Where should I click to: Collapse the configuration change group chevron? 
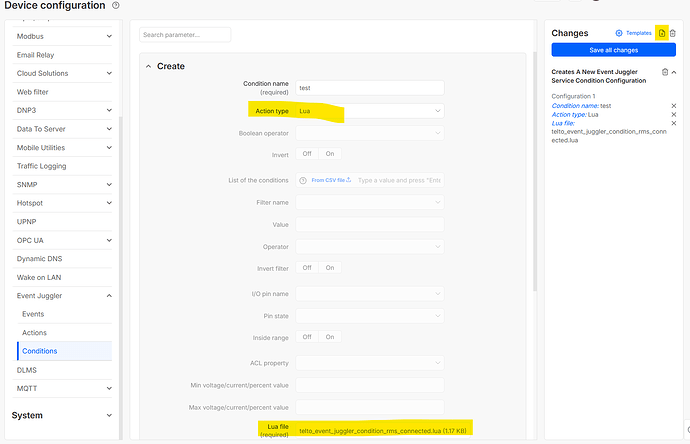click(674, 72)
